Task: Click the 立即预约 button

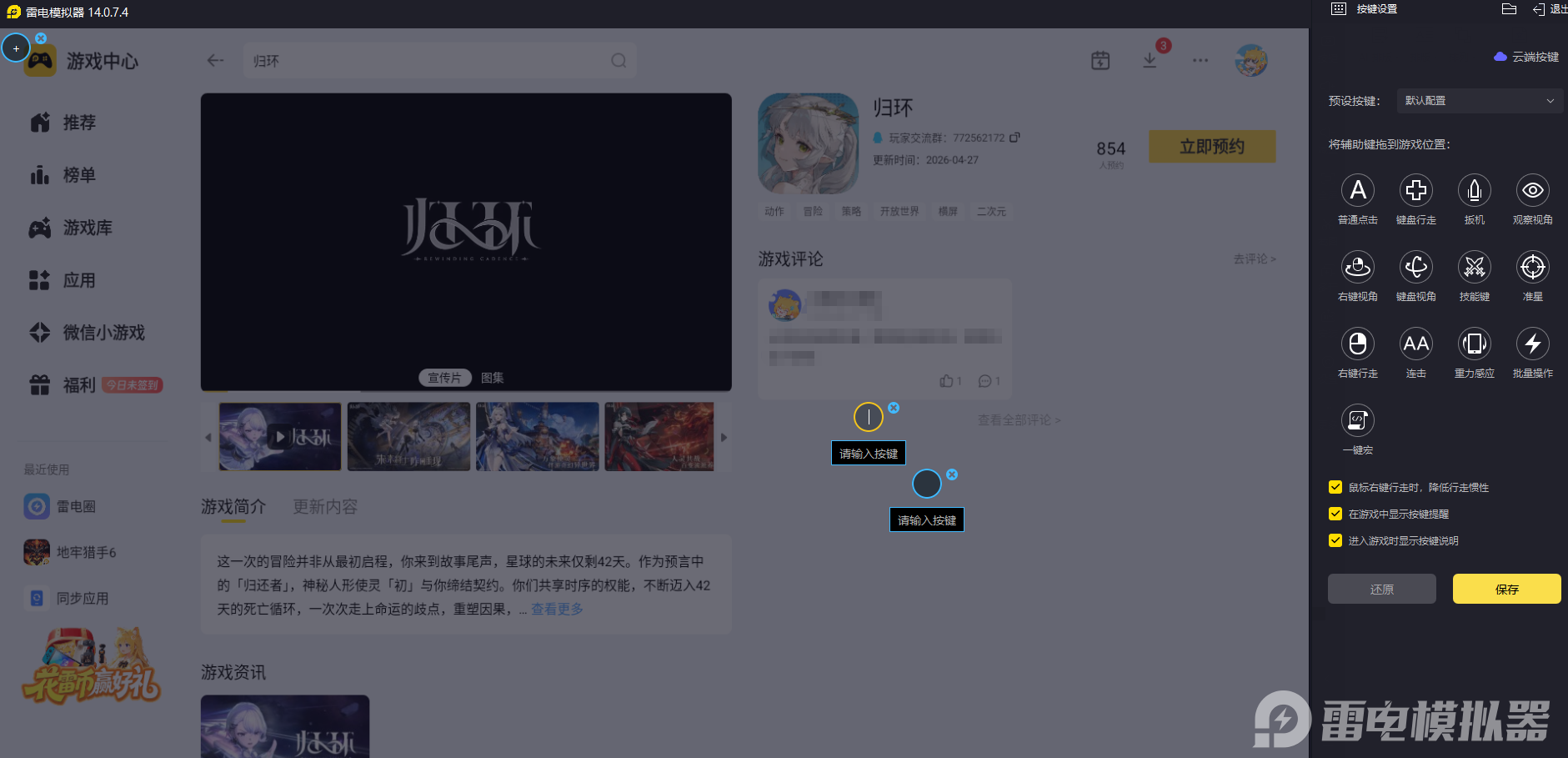Action: click(1212, 147)
